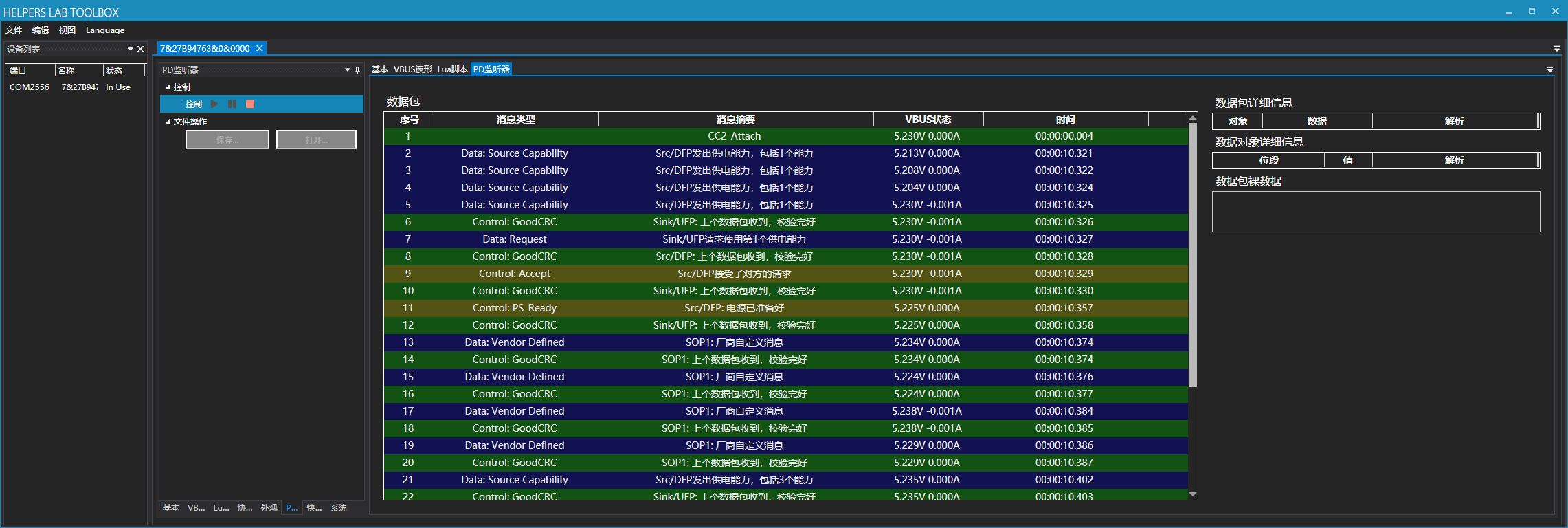
Task: Close the 7&27B94763&0&0000 document tab
Action: coord(260,48)
